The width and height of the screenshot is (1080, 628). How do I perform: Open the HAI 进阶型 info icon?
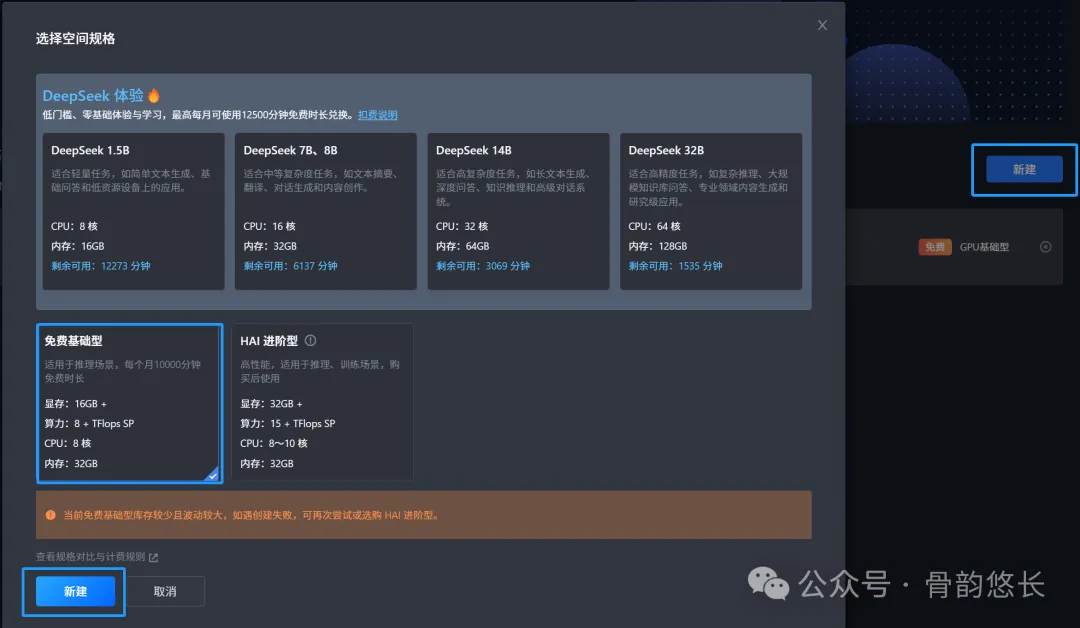(311, 340)
